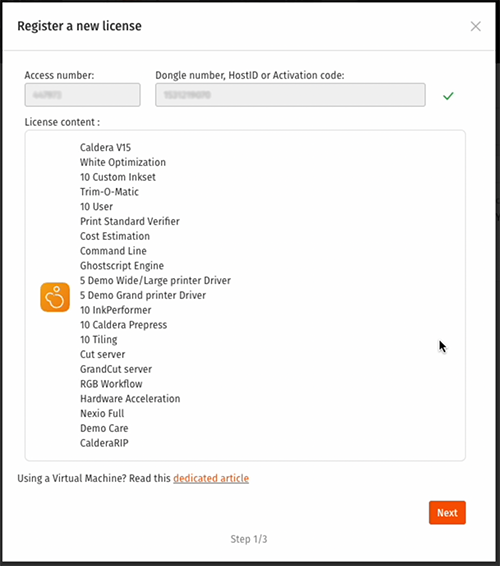
Task: Select the Ghostscript Engine entry
Action: pos(122,266)
